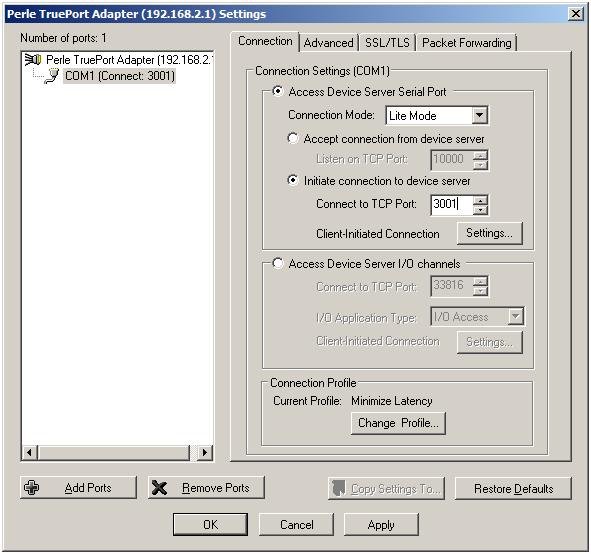
Task: Select COM1 (Connect: 3001) tree item
Action: pyautogui.click(x=119, y=76)
